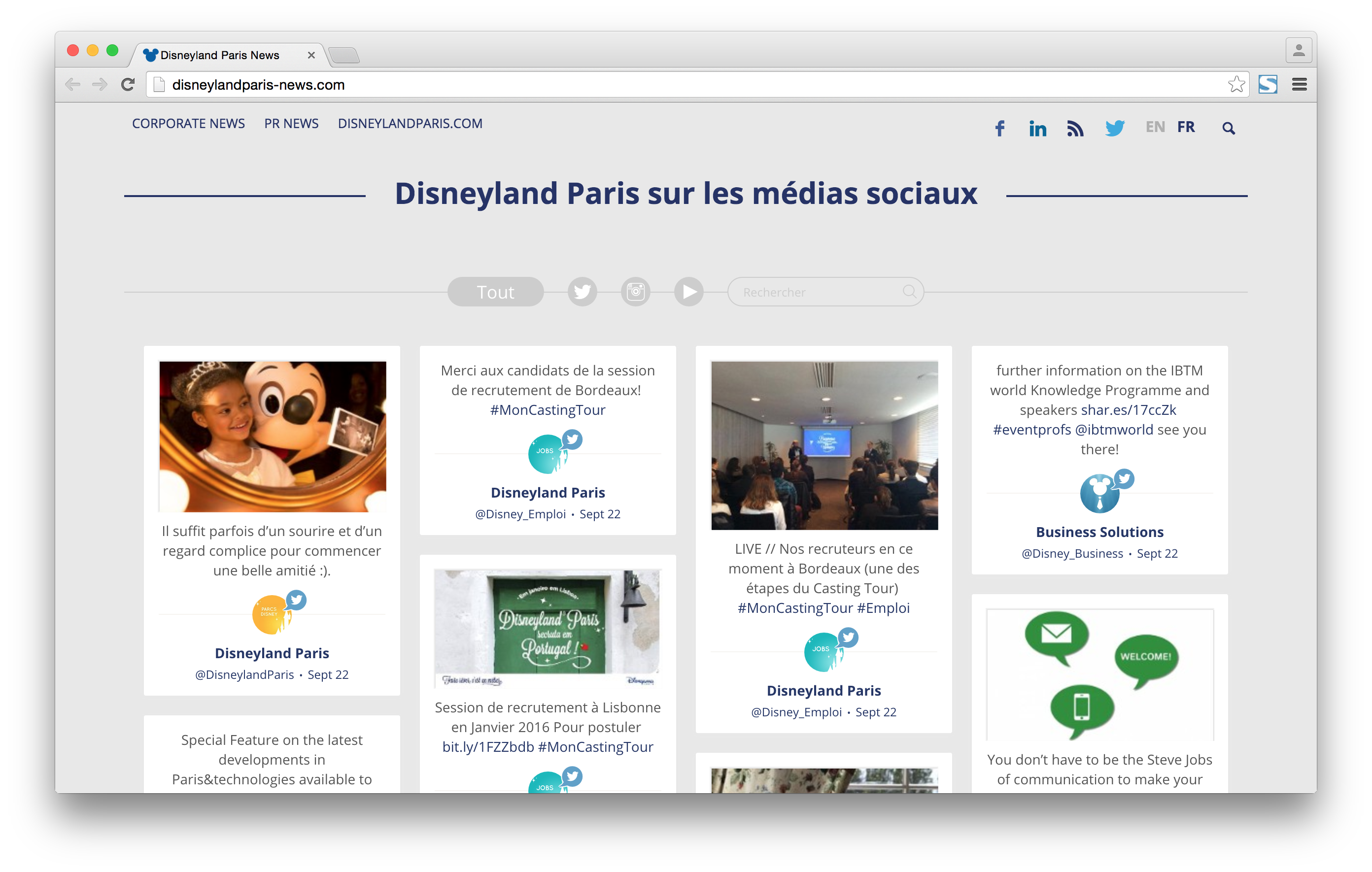The height and width of the screenshot is (872, 1372).
Task: Open the Facebook icon in the header
Action: click(999, 128)
